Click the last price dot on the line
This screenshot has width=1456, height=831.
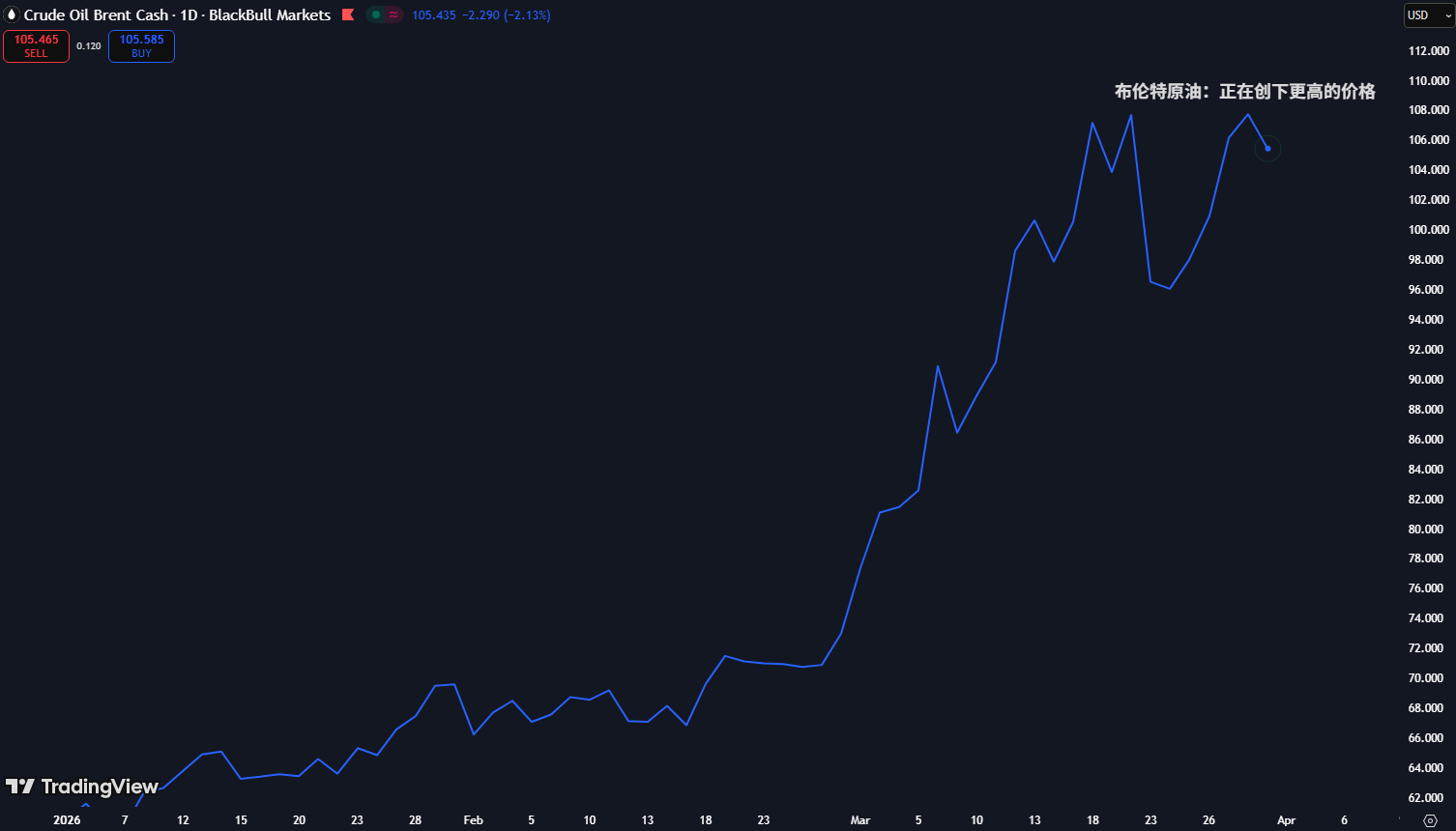pos(1267,148)
